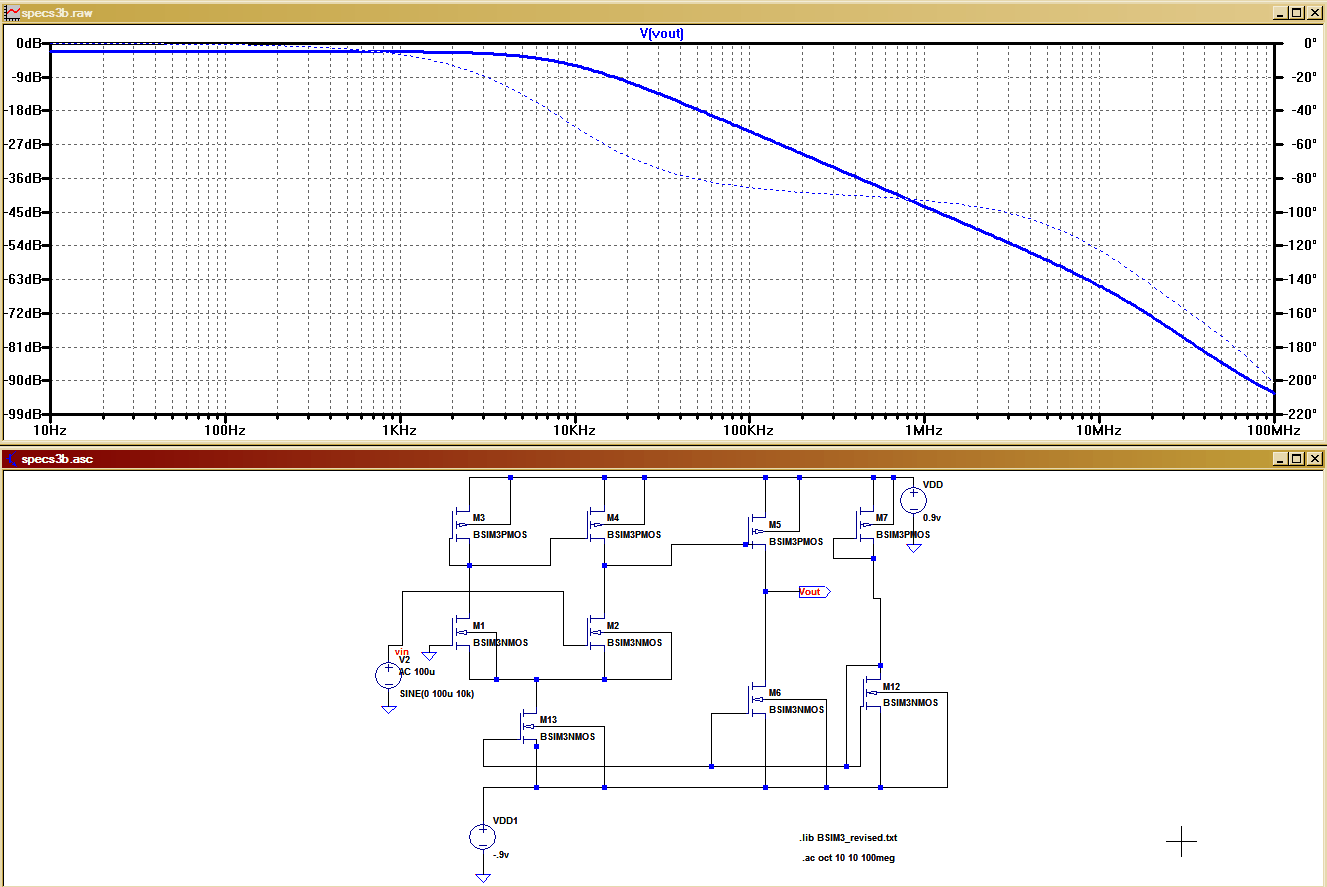Click the AC 100u value of V2
Image resolution: width=1327 pixels, height=887 pixels.
(417, 672)
